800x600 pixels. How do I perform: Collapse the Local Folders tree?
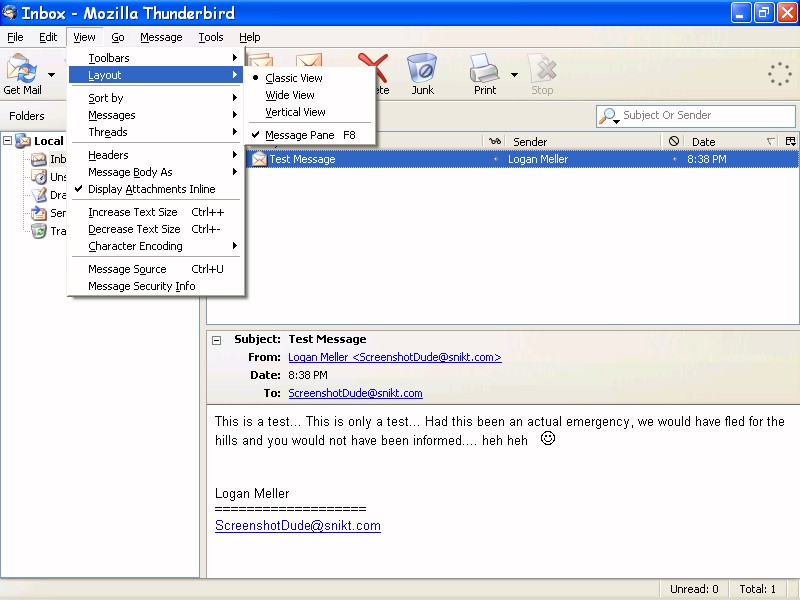click(8, 140)
